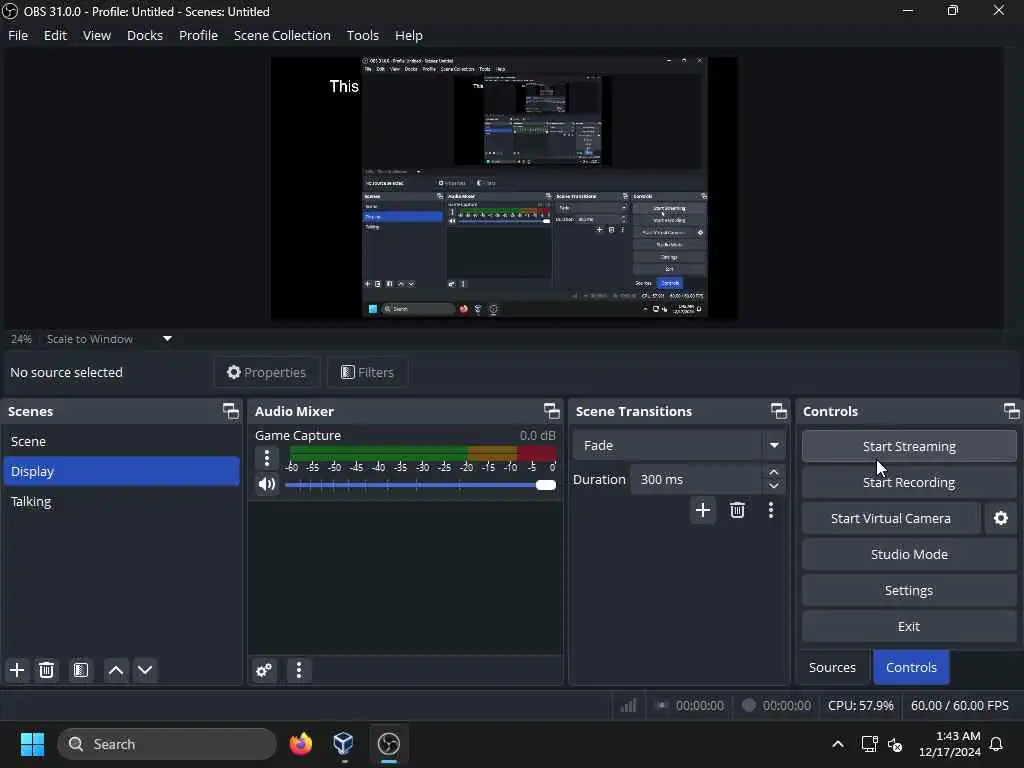Click the Windows taskbar Search box

[x=167, y=744]
